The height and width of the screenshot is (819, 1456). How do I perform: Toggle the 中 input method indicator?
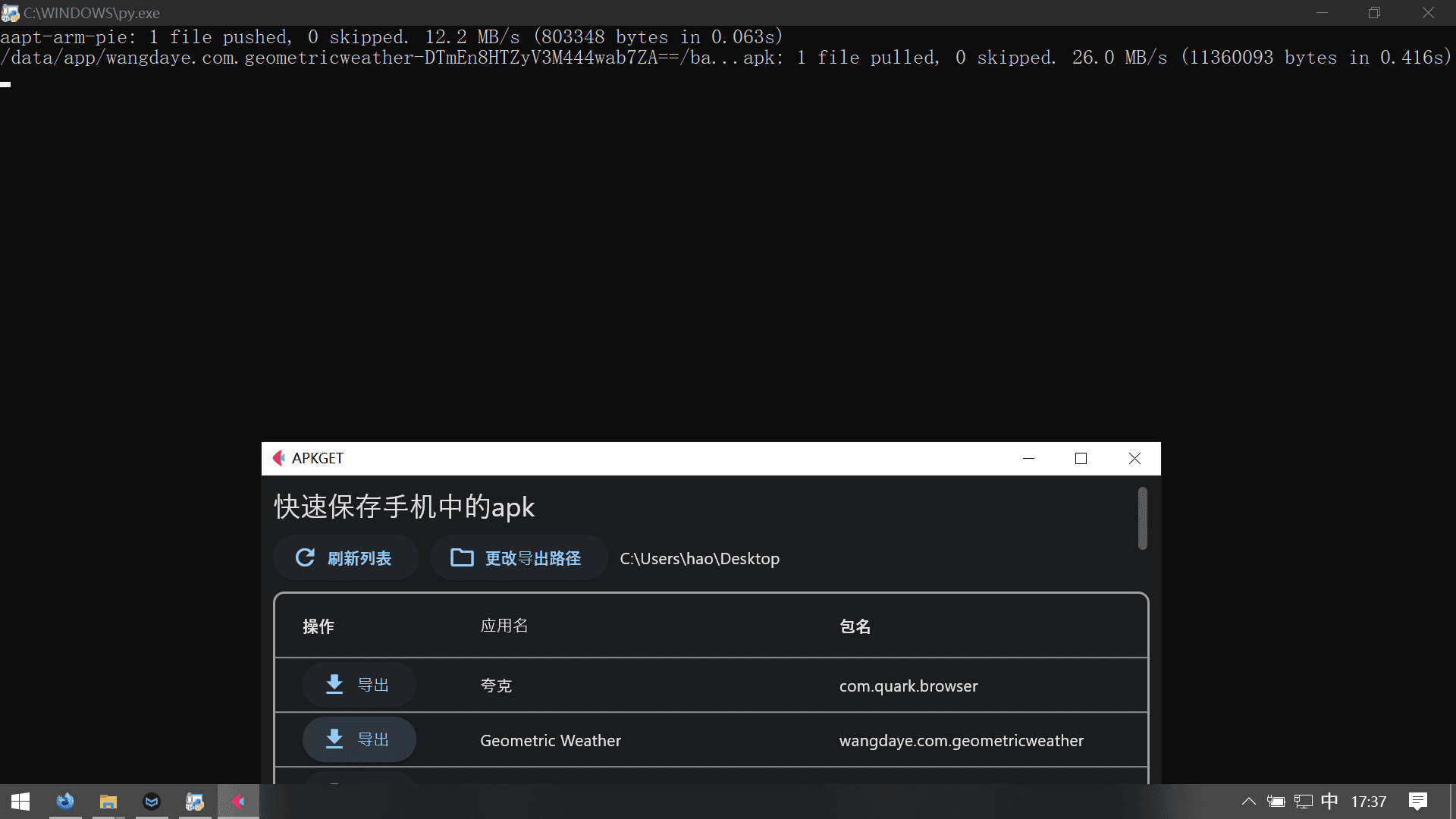click(x=1329, y=802)
